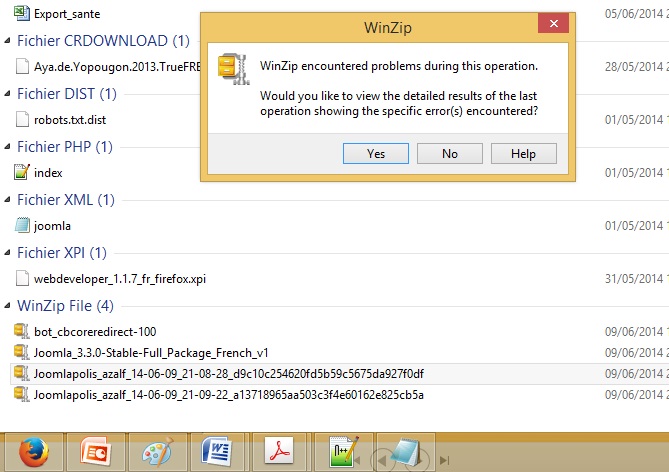The image size is (669, 472).
Task: Collapse the Fichier XPI group arrow
Action: pos(7,253)
